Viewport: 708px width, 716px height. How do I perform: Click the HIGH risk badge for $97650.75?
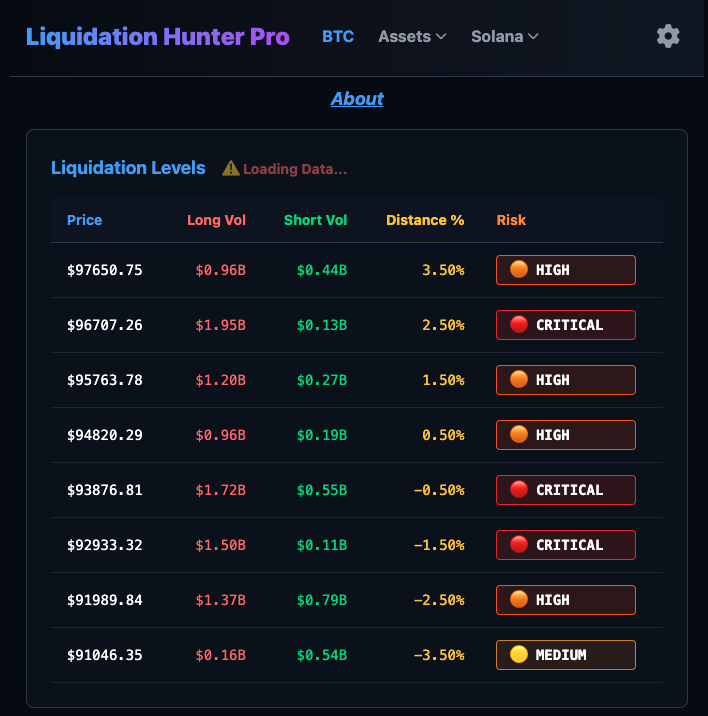coord(566,270)
